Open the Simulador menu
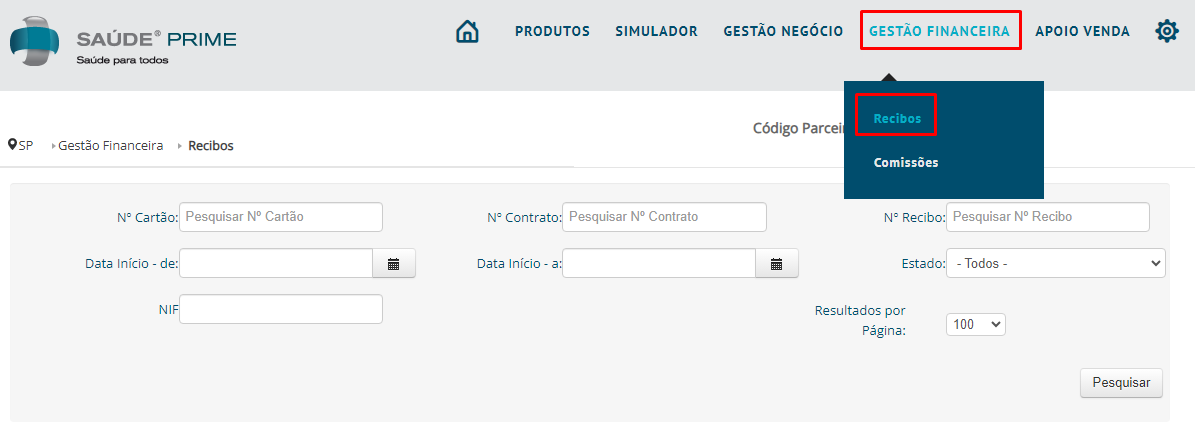The width and height of the screenshot is (1195, 433). point(656,31)
